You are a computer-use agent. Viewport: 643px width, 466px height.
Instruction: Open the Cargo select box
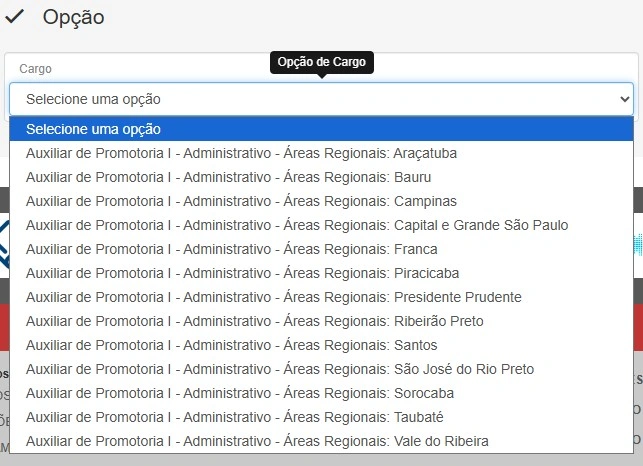(x=320, y=99)
